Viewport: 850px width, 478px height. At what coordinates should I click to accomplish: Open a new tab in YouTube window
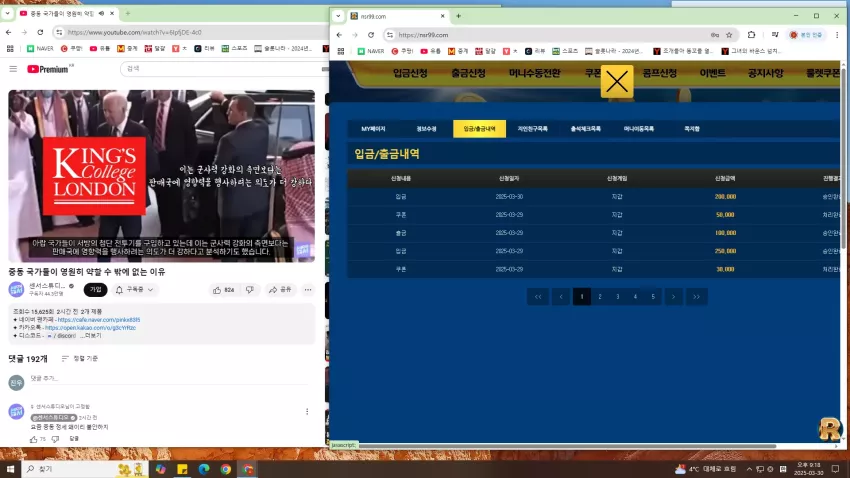tap(128, 13)
